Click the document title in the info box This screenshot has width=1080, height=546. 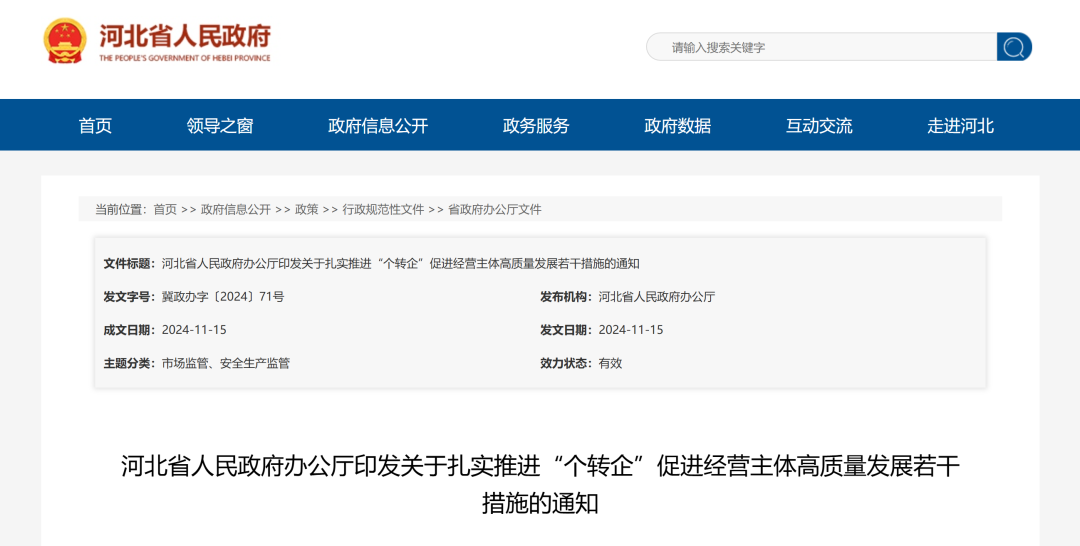400,264
